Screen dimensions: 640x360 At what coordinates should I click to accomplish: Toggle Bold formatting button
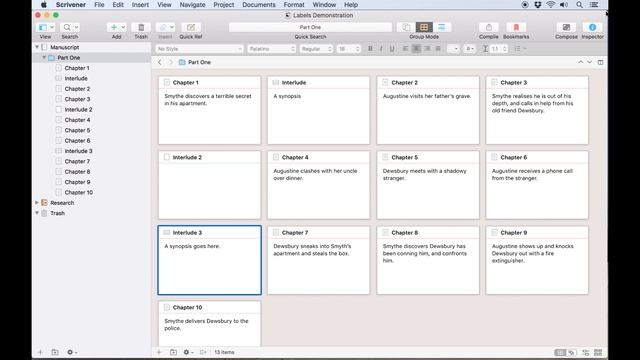pyautogui.click(x=370, y=49)
